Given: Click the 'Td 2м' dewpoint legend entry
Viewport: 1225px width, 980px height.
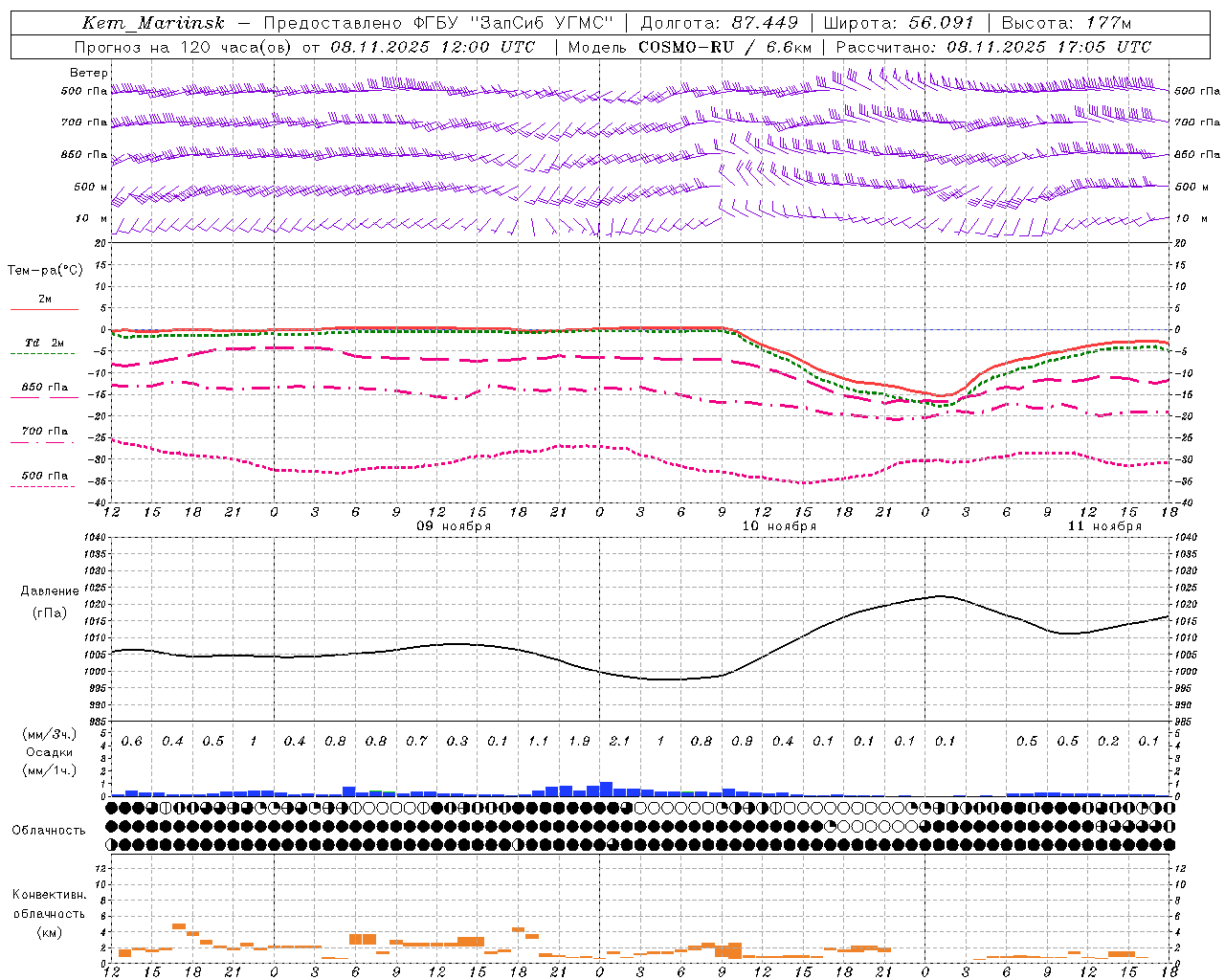Looking at the screenshot, I should click(x=44, y=343).
